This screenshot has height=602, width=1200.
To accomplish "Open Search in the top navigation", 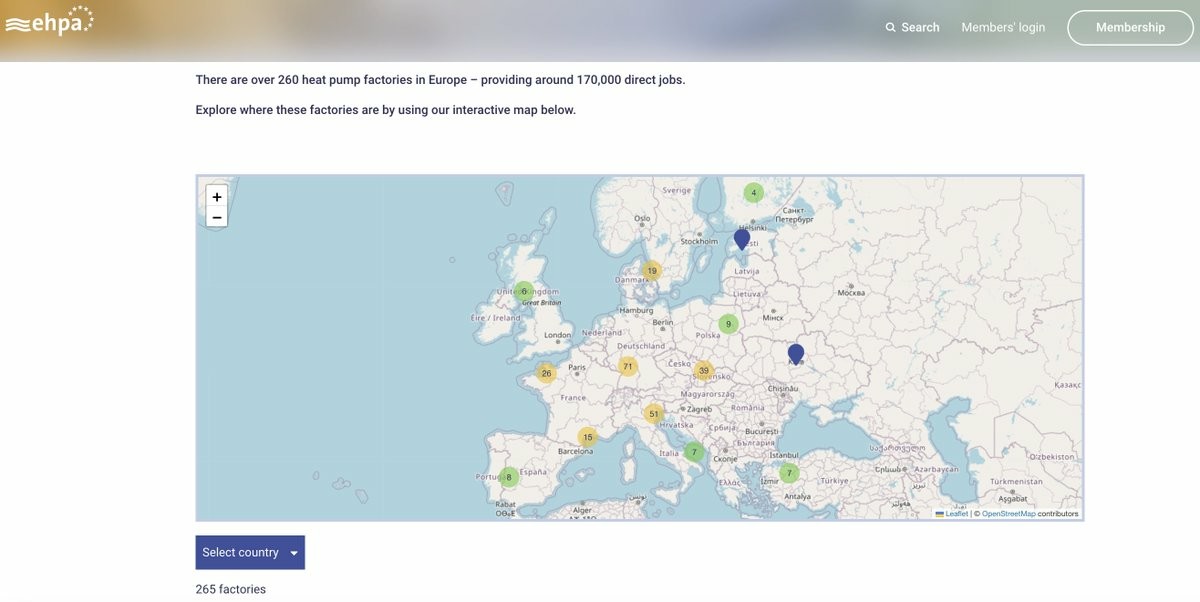I will click(x=912, y=28).
